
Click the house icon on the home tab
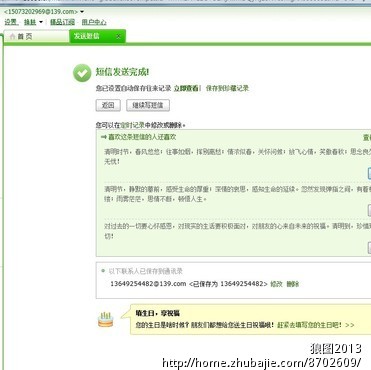click(x=12, y=36)
